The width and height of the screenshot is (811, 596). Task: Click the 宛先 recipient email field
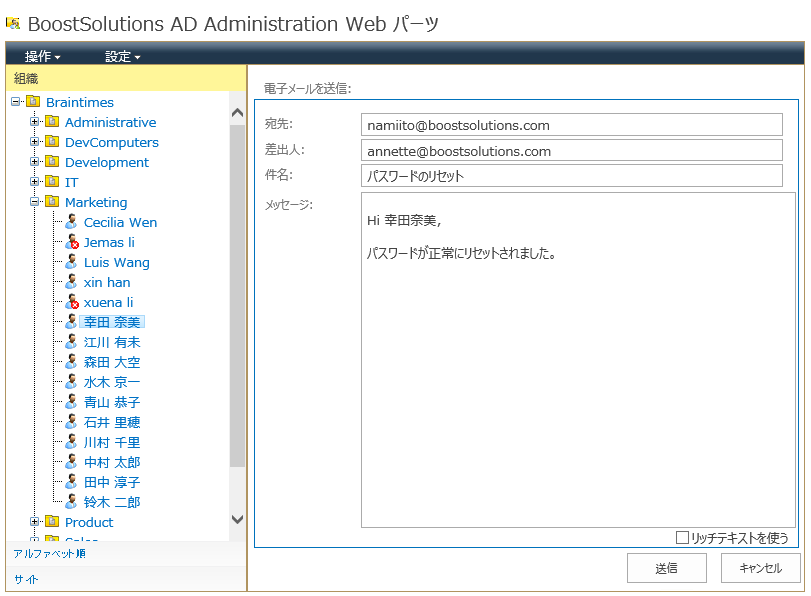[572, 125]
